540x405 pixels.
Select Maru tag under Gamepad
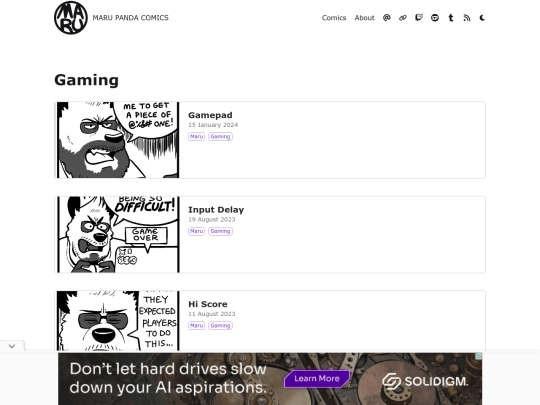196,137
